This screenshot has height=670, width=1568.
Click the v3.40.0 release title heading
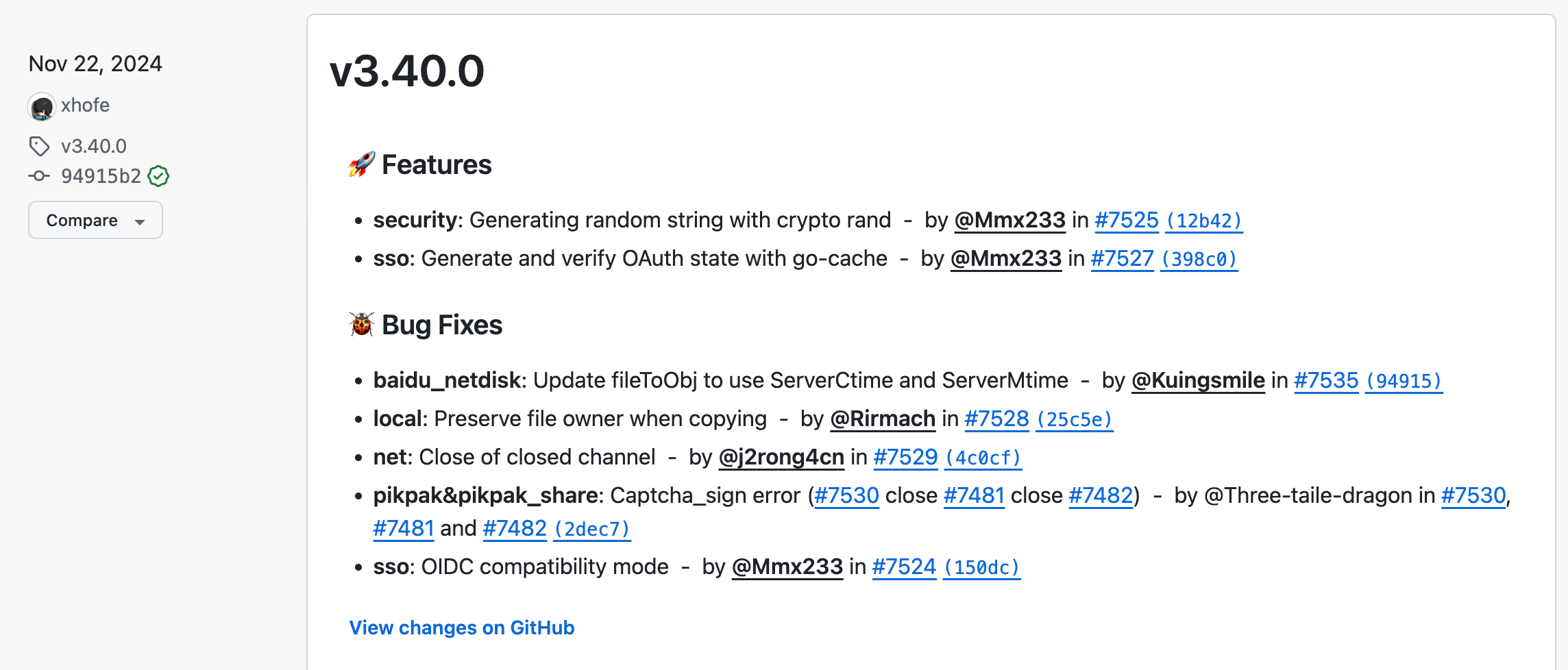[x=407, y=71]
